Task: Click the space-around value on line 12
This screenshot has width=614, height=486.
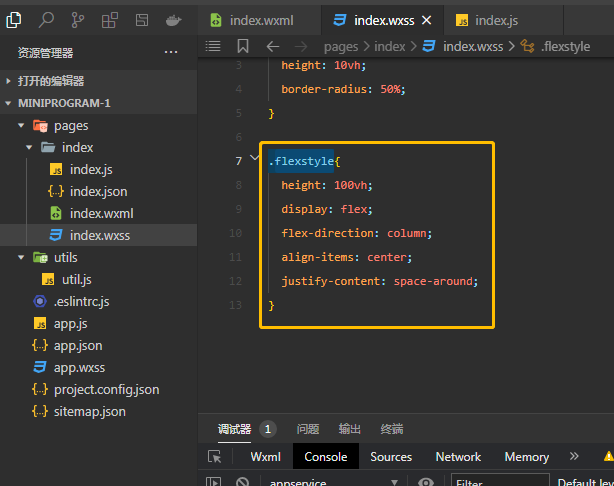Action: point(433,281)
